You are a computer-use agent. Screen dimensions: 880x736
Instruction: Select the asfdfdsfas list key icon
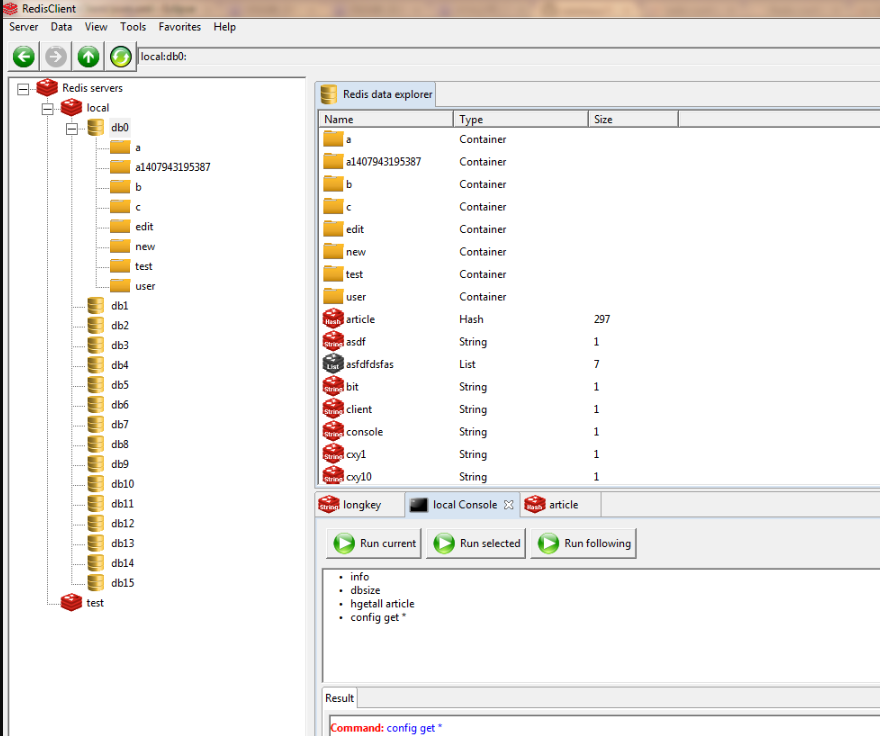click(333, 364)
